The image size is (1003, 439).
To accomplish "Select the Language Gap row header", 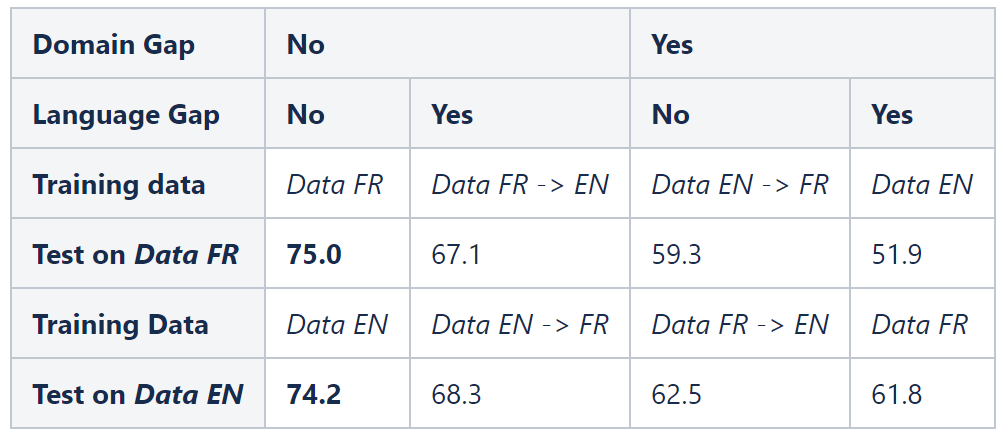I will tap(138, 113).
